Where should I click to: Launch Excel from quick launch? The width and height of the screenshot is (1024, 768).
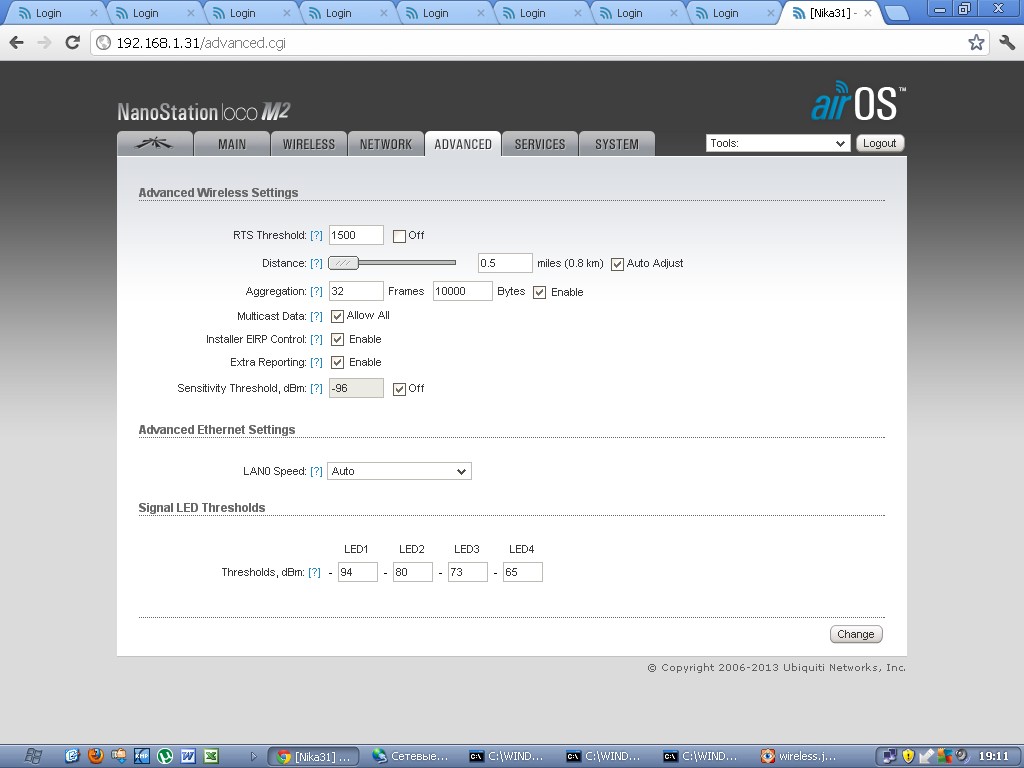tap(211, 756)
